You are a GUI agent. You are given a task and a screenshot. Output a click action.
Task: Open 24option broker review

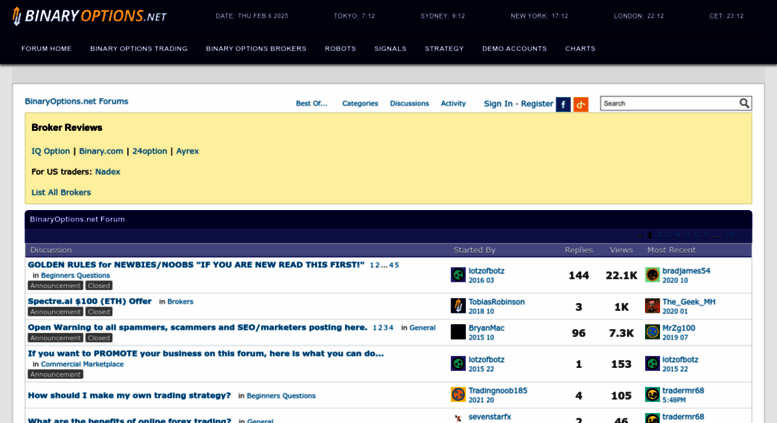150,151
